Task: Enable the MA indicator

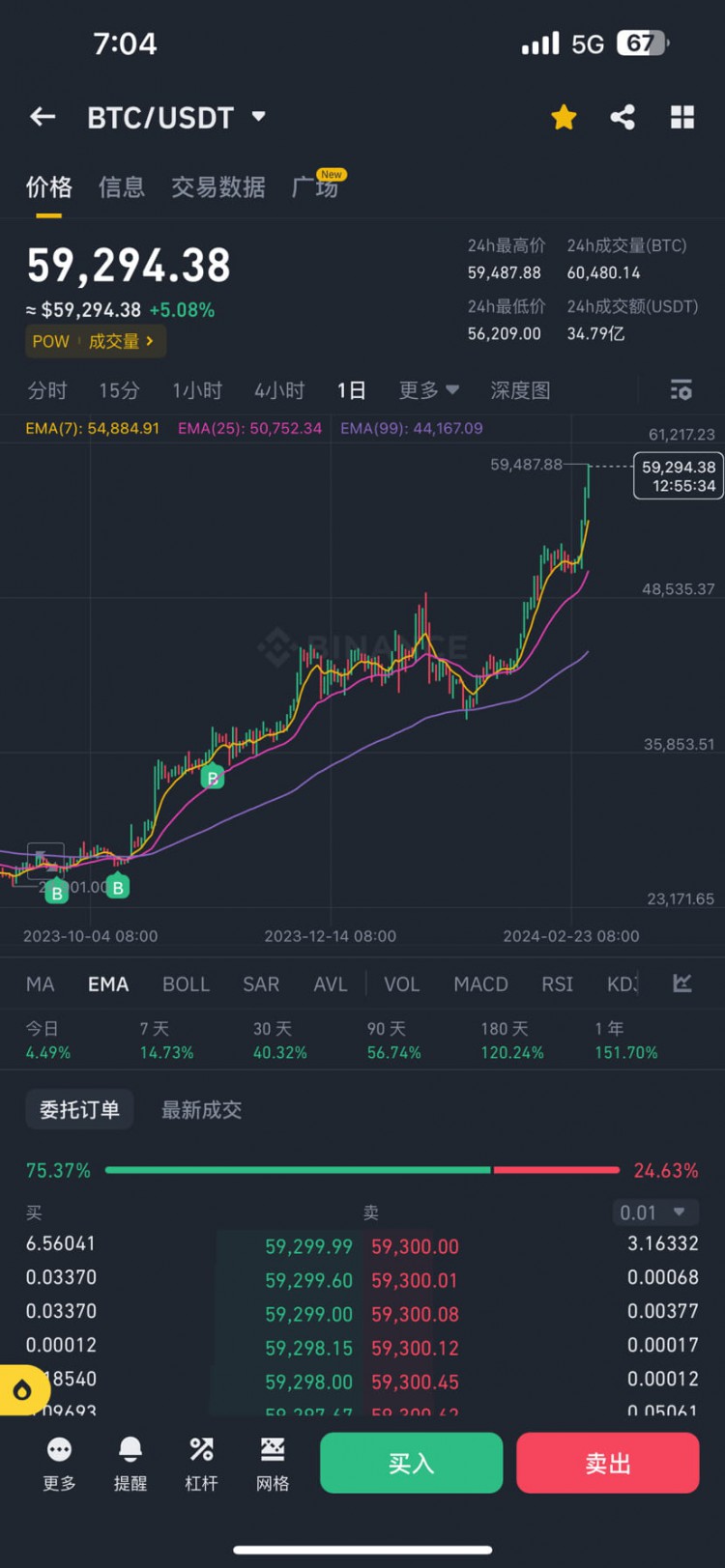Action: point(41,984)
